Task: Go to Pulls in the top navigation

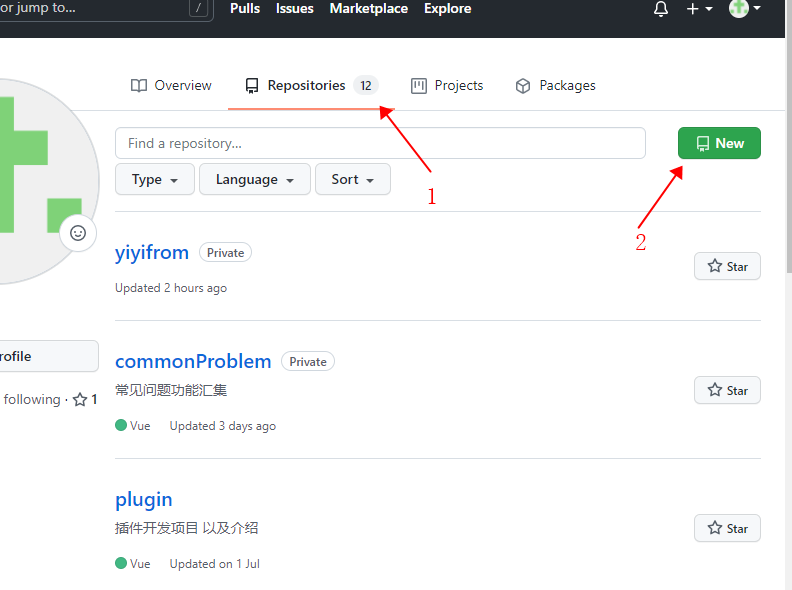Action: (x=245, y=9)
